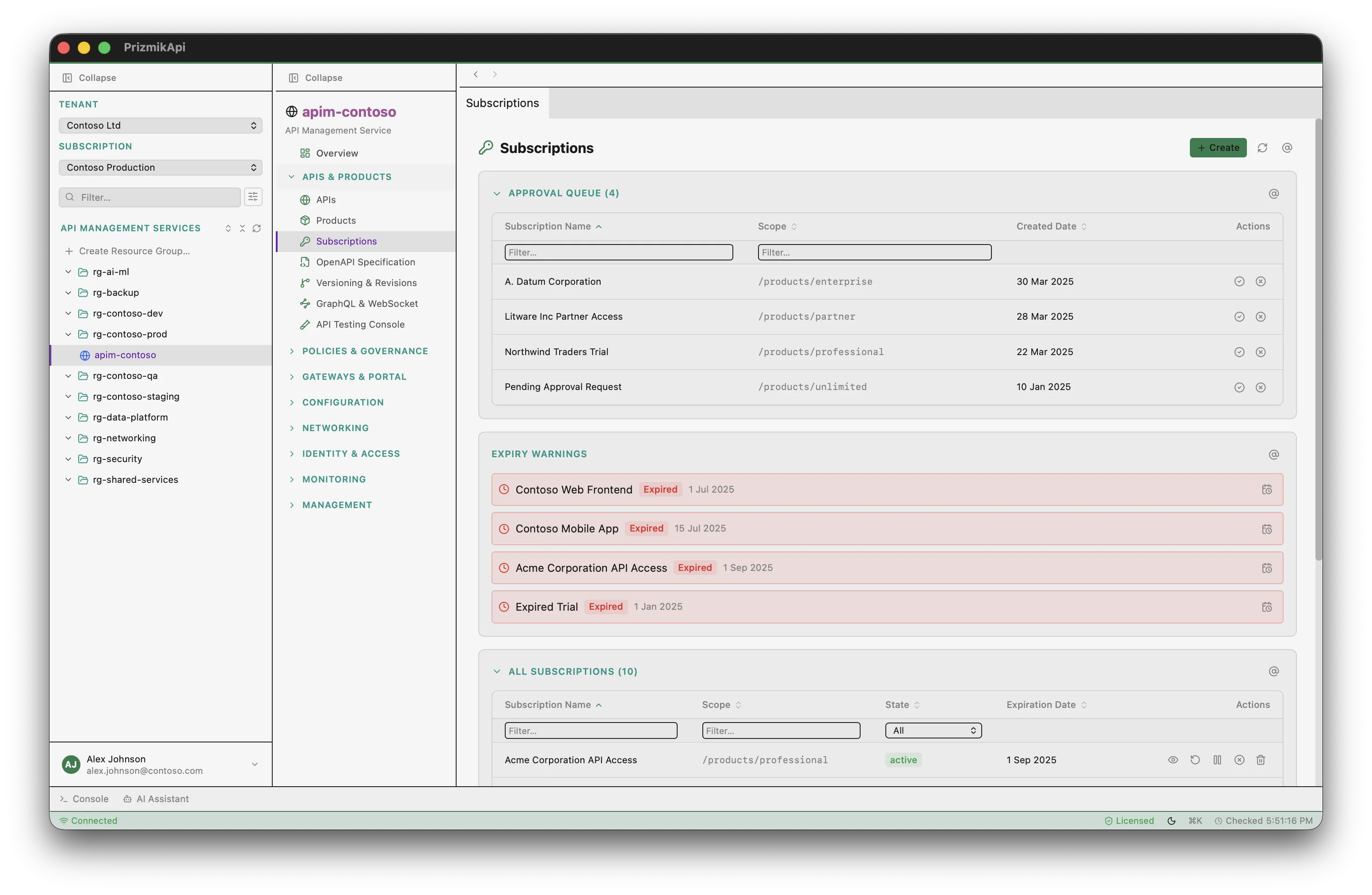Open the Tenant selector showing Contoso Ltd

(160, 125)
